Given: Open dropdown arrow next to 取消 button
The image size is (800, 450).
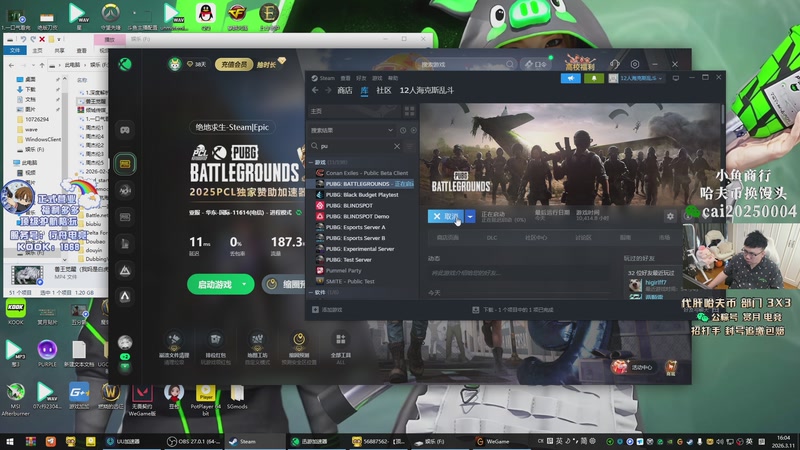Looking at the screenshot, I should point(470,216).
